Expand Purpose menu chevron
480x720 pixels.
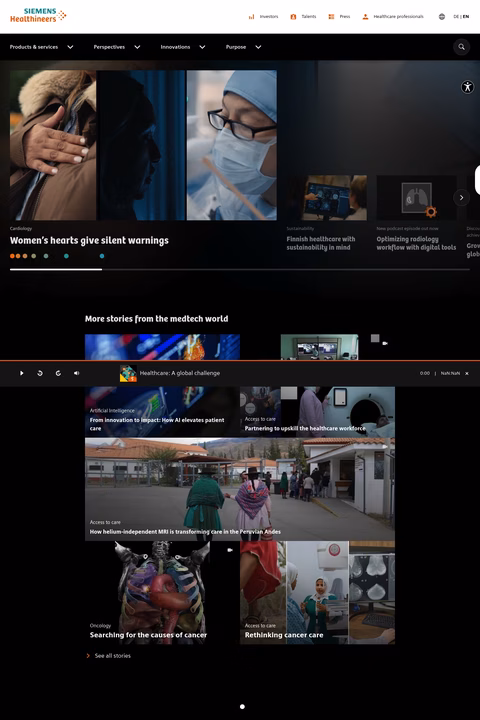click(x=258, y=47)
